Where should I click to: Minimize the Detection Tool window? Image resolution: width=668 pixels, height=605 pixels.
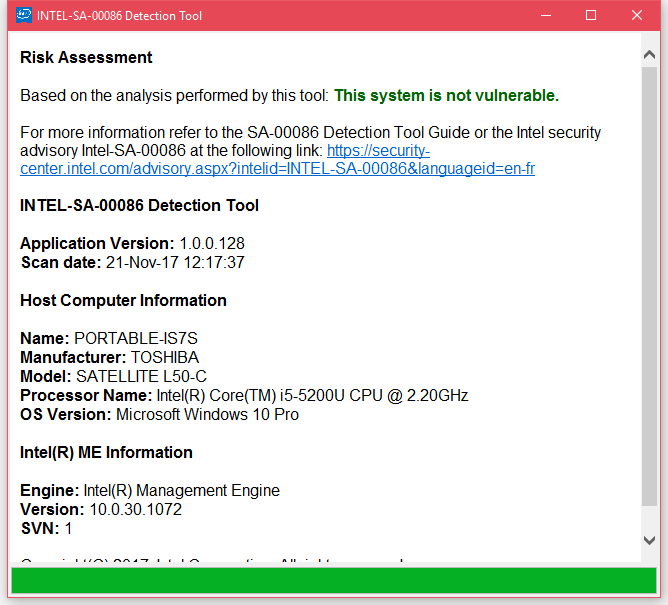pyautogui.click(x=546, y=15)
